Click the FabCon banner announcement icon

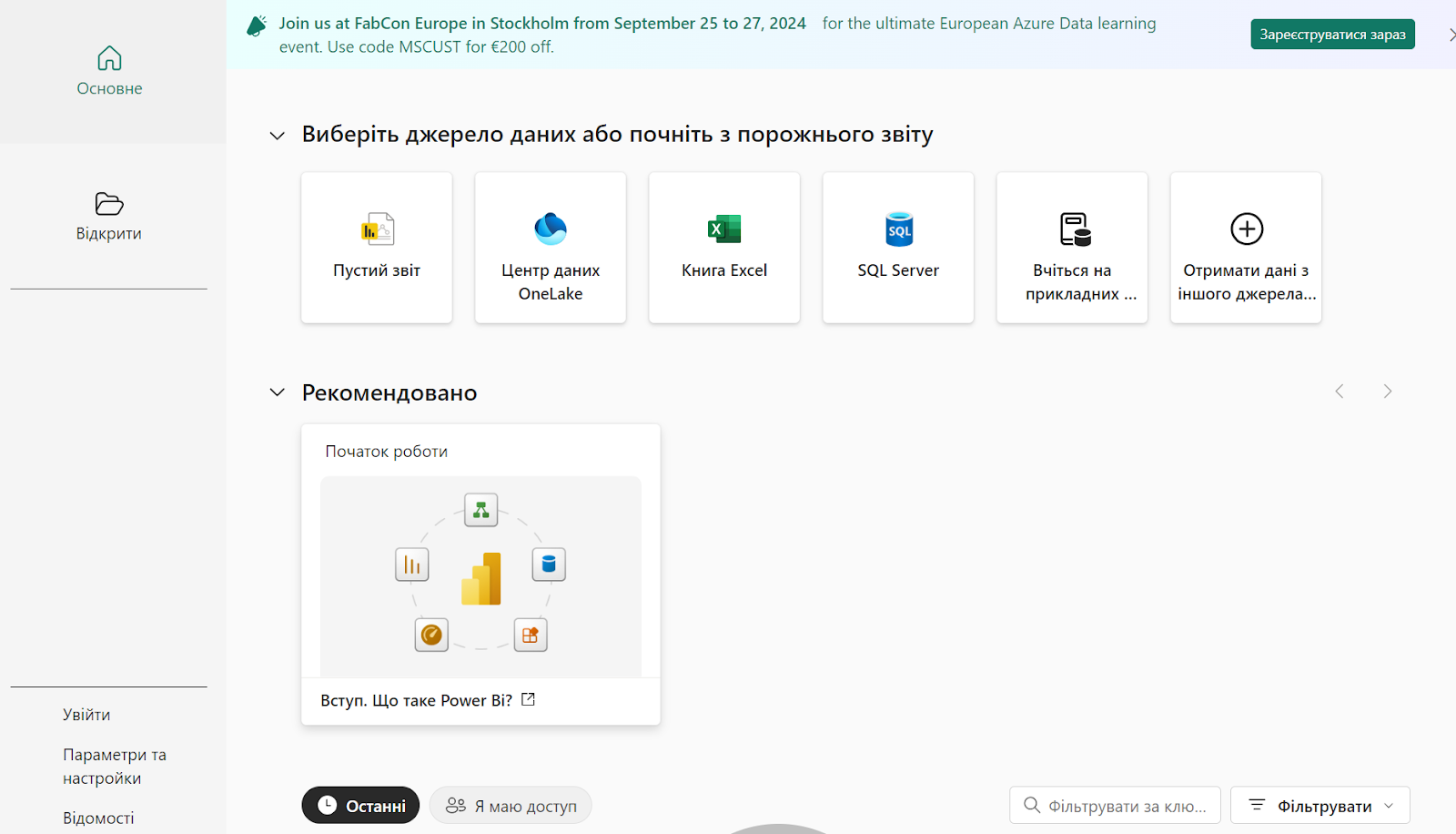click(x=257, y=25)
